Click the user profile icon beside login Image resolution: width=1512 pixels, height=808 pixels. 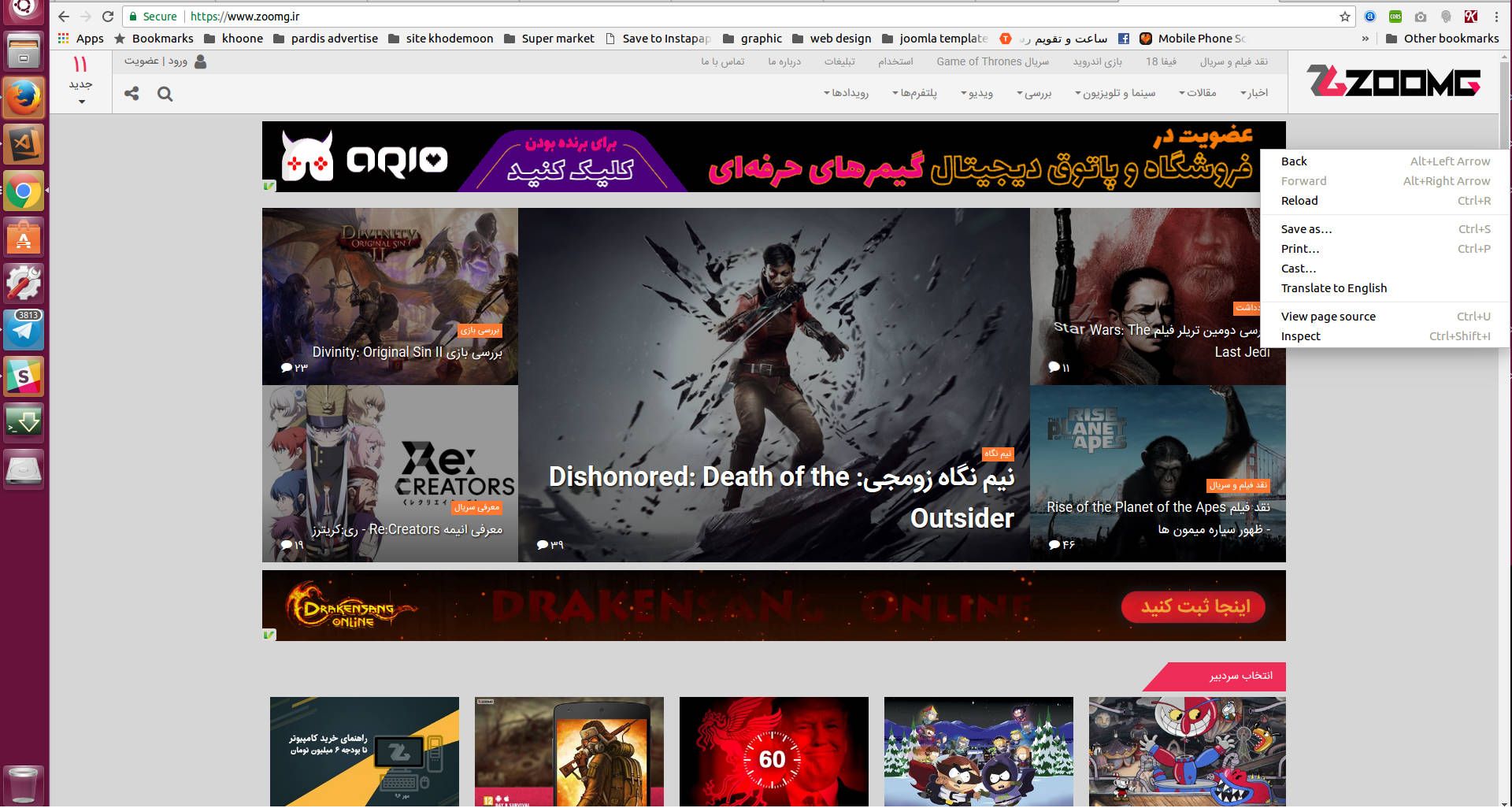(x=200, y=61)
